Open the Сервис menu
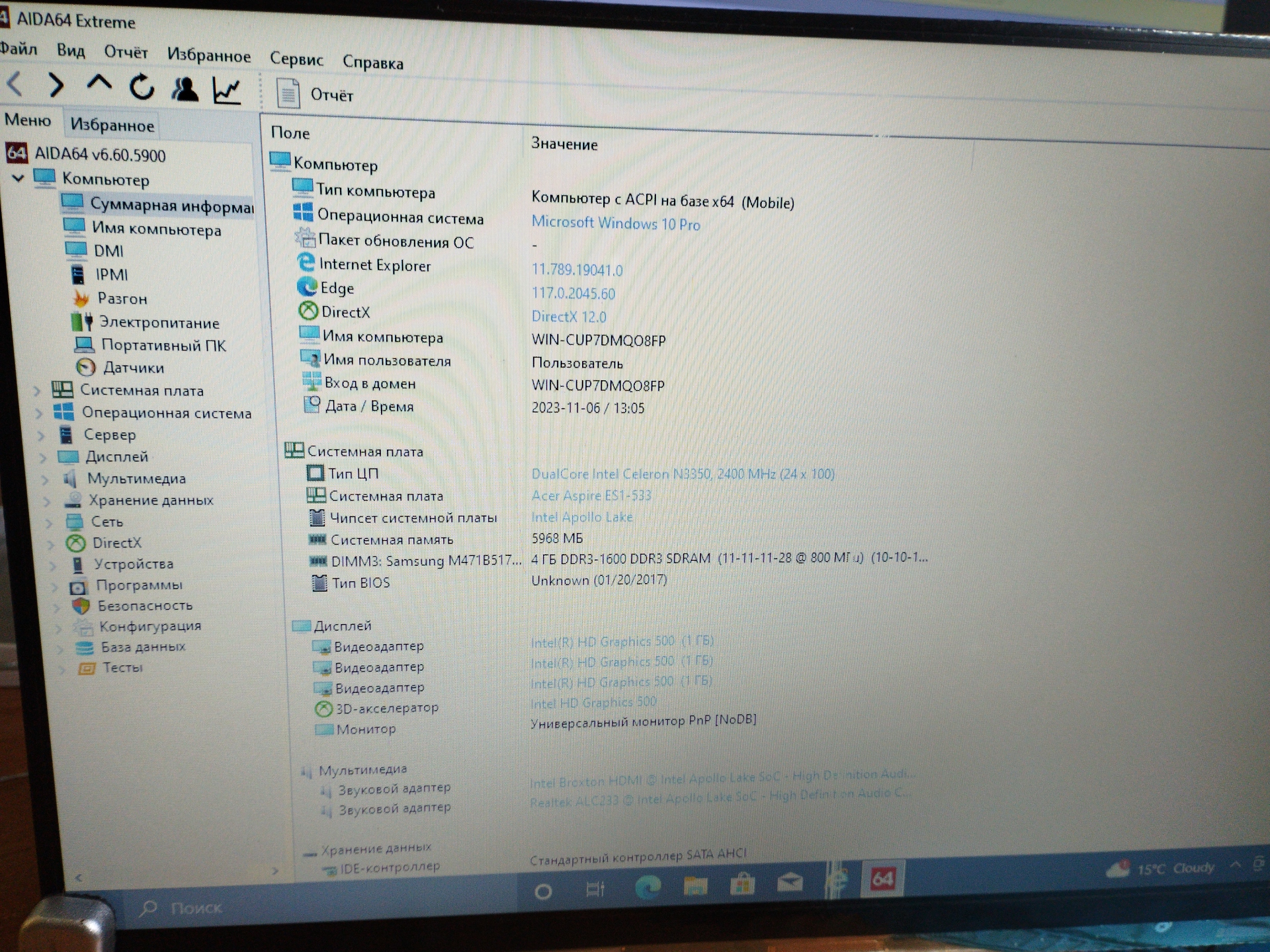Image resolution: width=1270 pixels, height=952 pixels. (x=296, y=59)
